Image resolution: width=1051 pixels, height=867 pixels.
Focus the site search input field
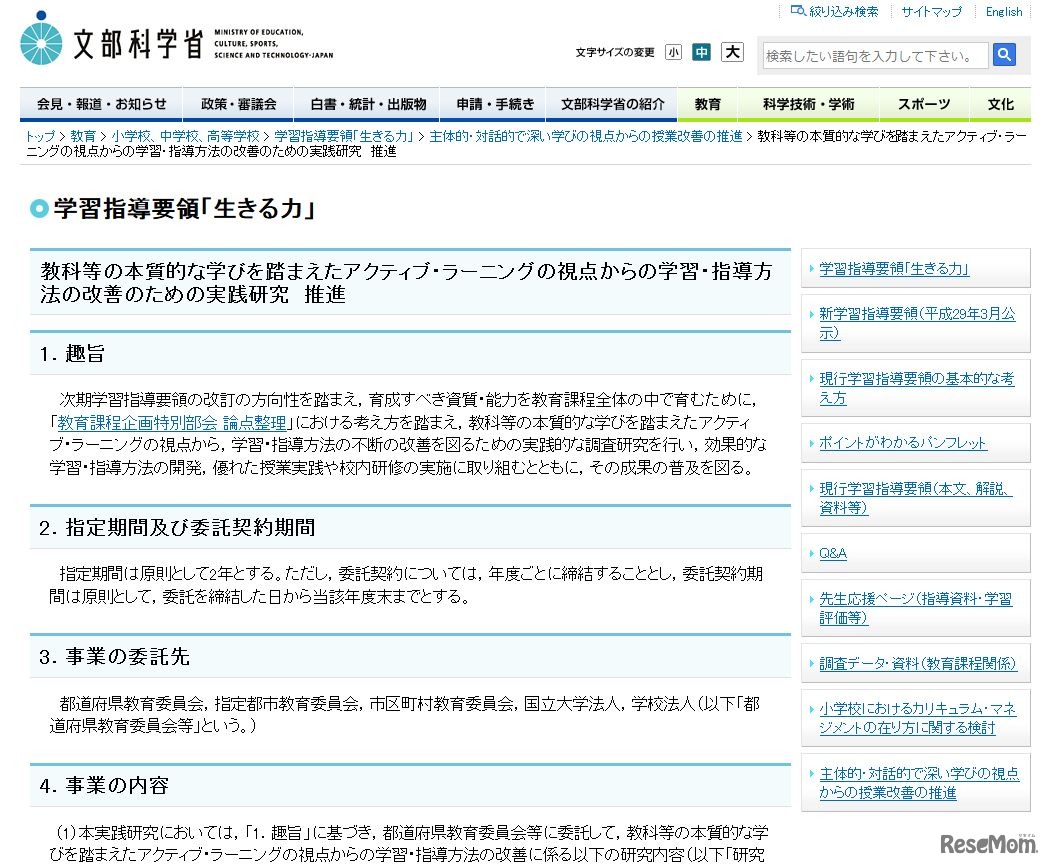point(875,56)
